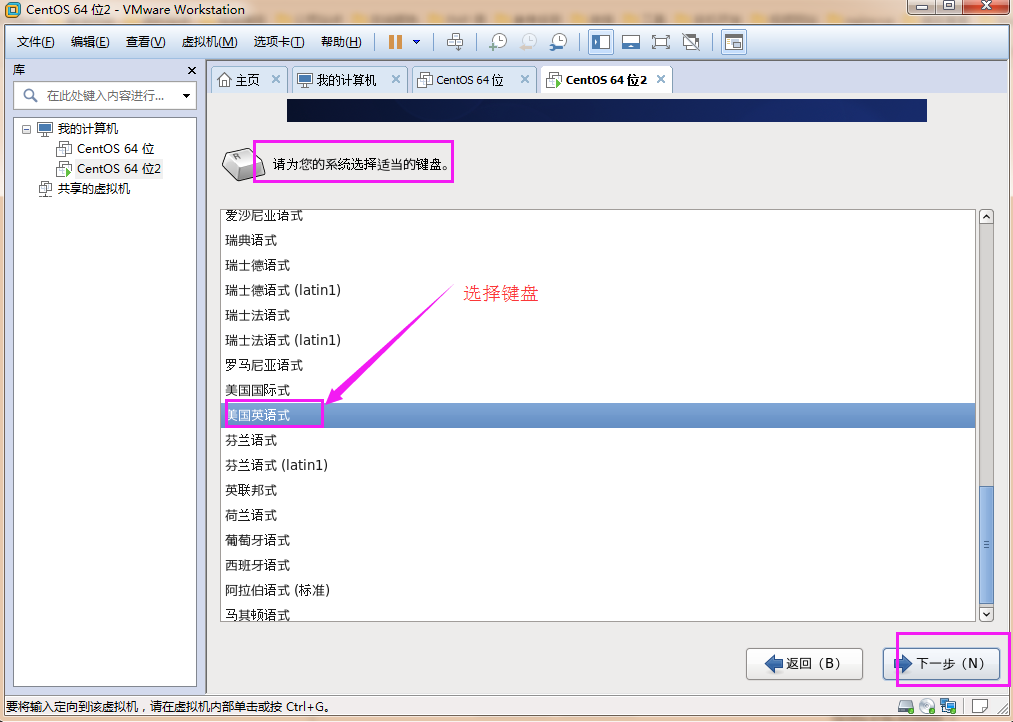Select 美国国际式 keyboard in the list
Image resolution: width=1013 pixels, height=722 pixels.
pyautogui.click(x=258, y=390)
